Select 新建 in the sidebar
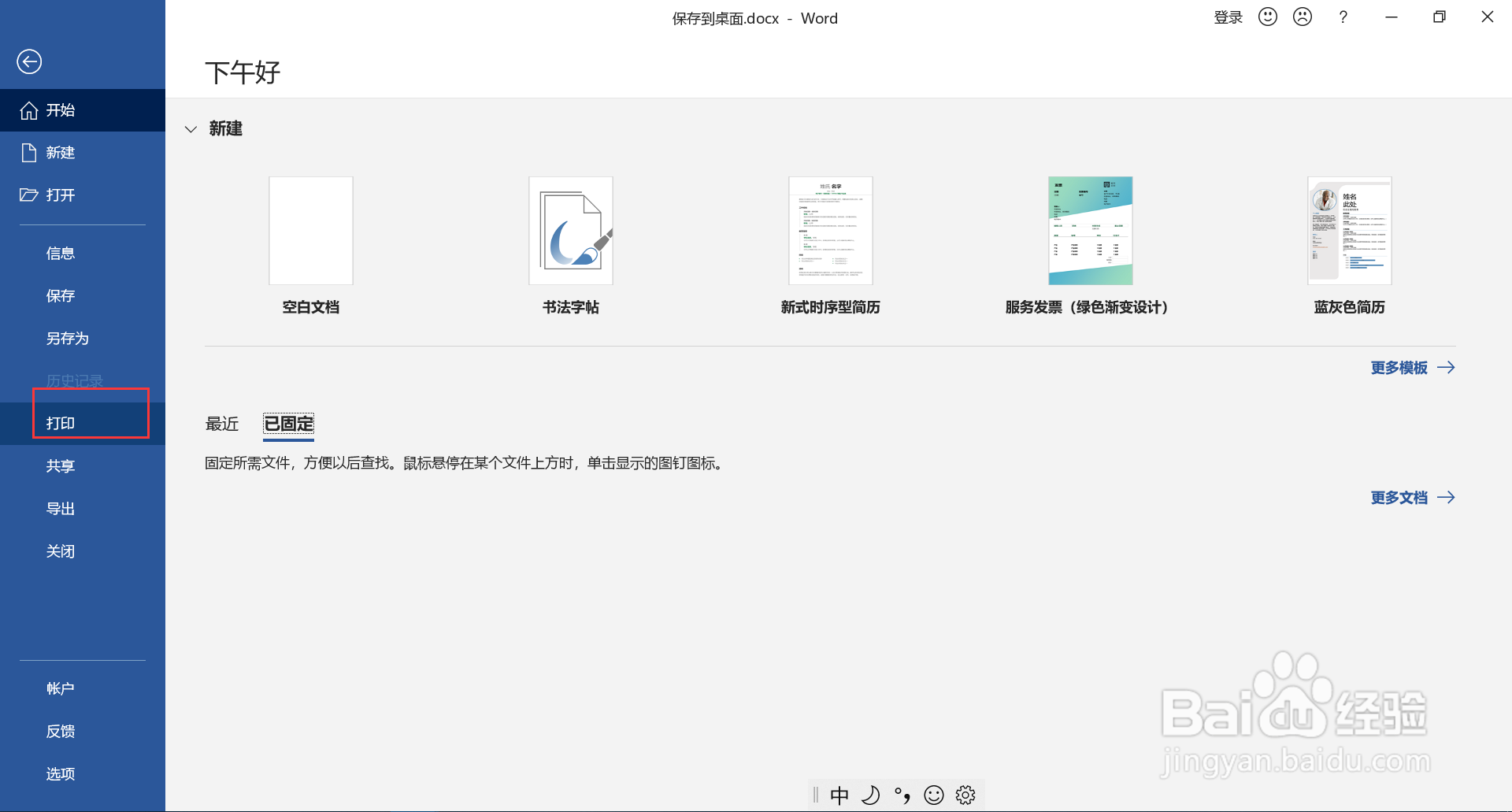Image resolution: width=1512 pixels, height=812 pixels. 83,153
